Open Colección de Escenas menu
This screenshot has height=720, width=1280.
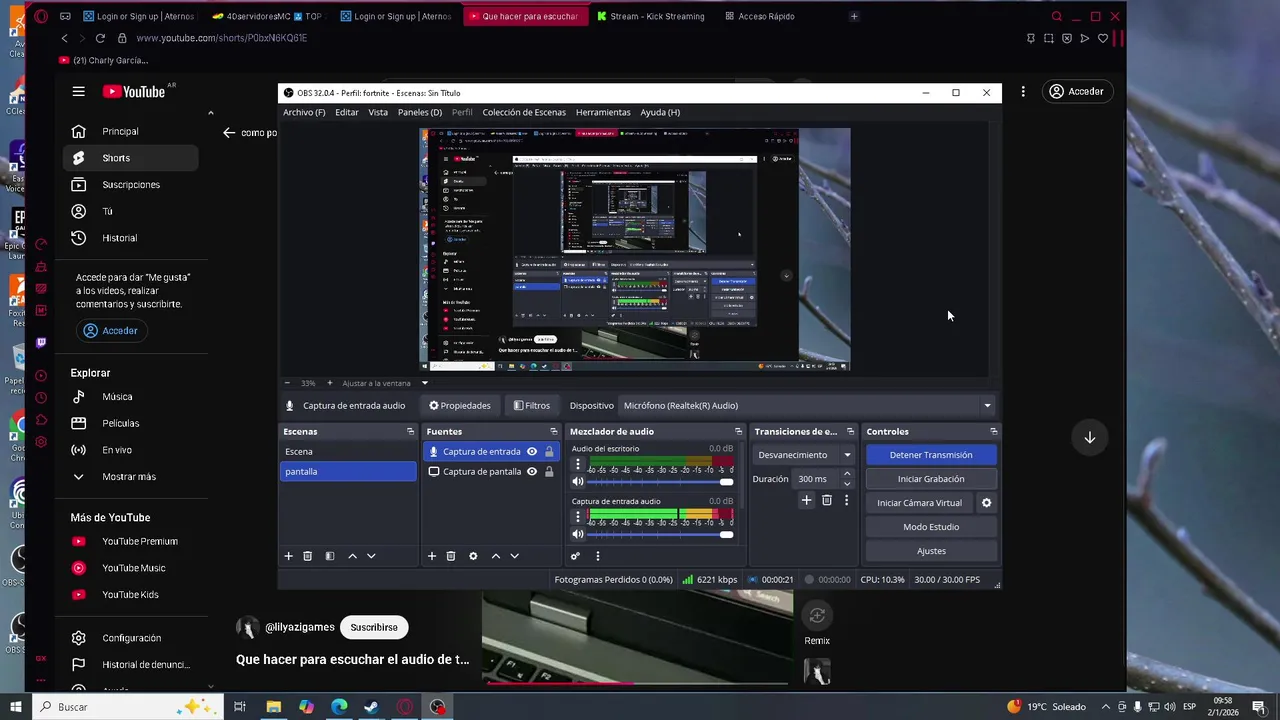pos(524,112)
